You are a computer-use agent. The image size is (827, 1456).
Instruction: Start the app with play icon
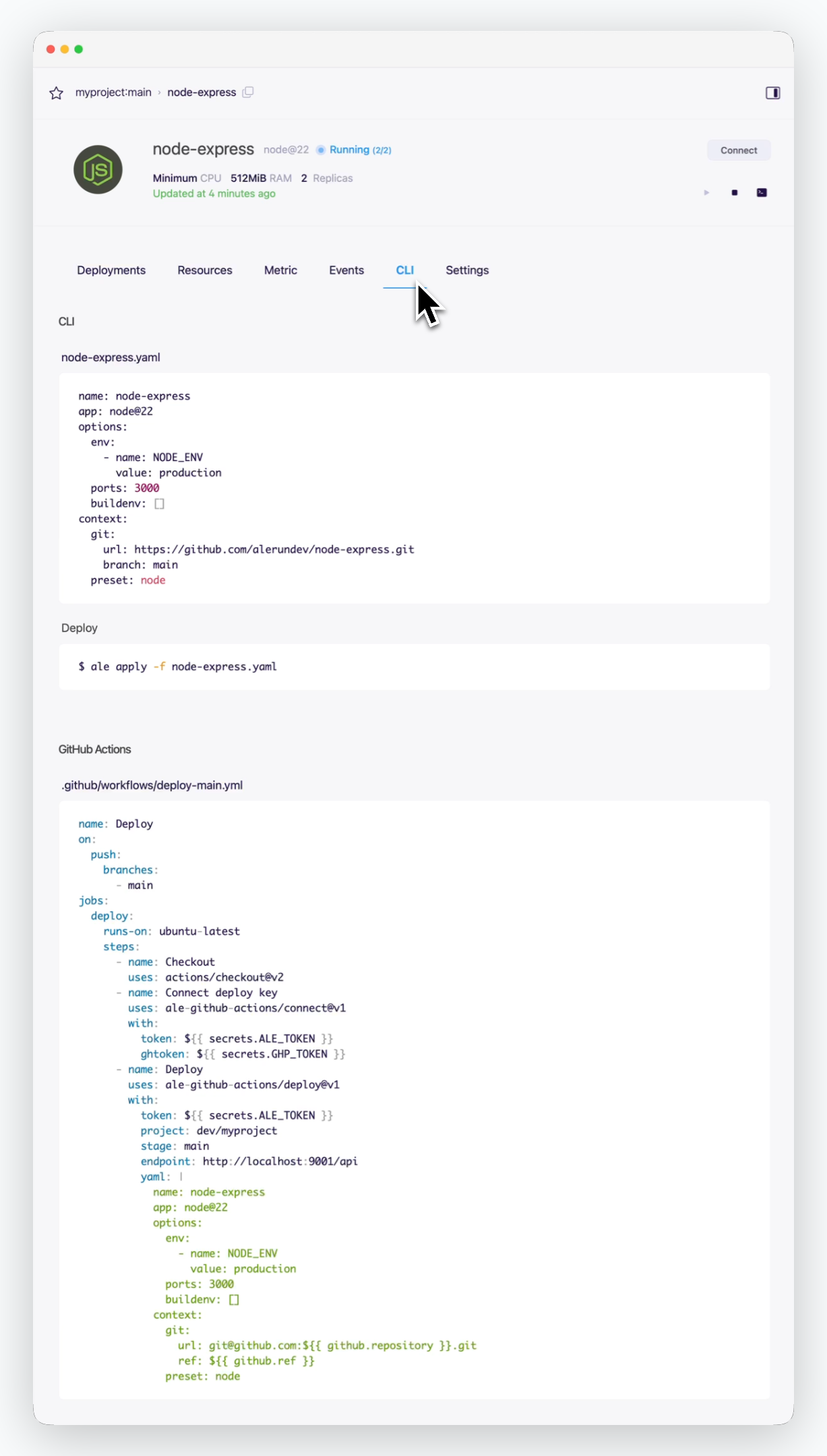pyautogui.click(x=706, y=193)
